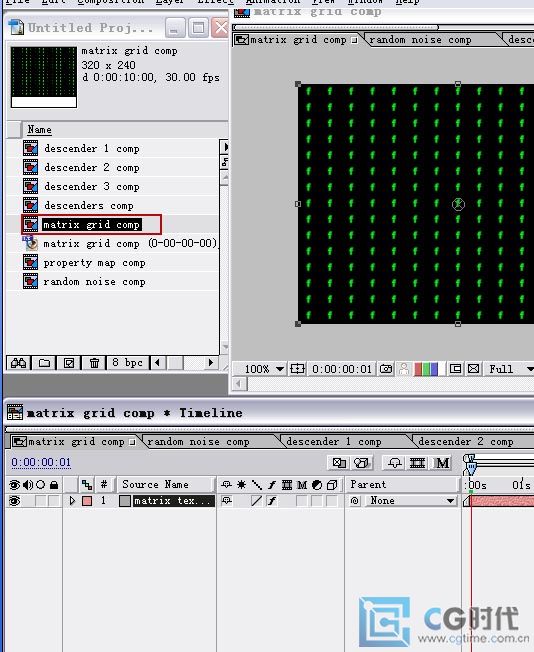The image size is (534, 652).
Task: Toggle shy switch on matrix tex layer
Action: point(227,501)
